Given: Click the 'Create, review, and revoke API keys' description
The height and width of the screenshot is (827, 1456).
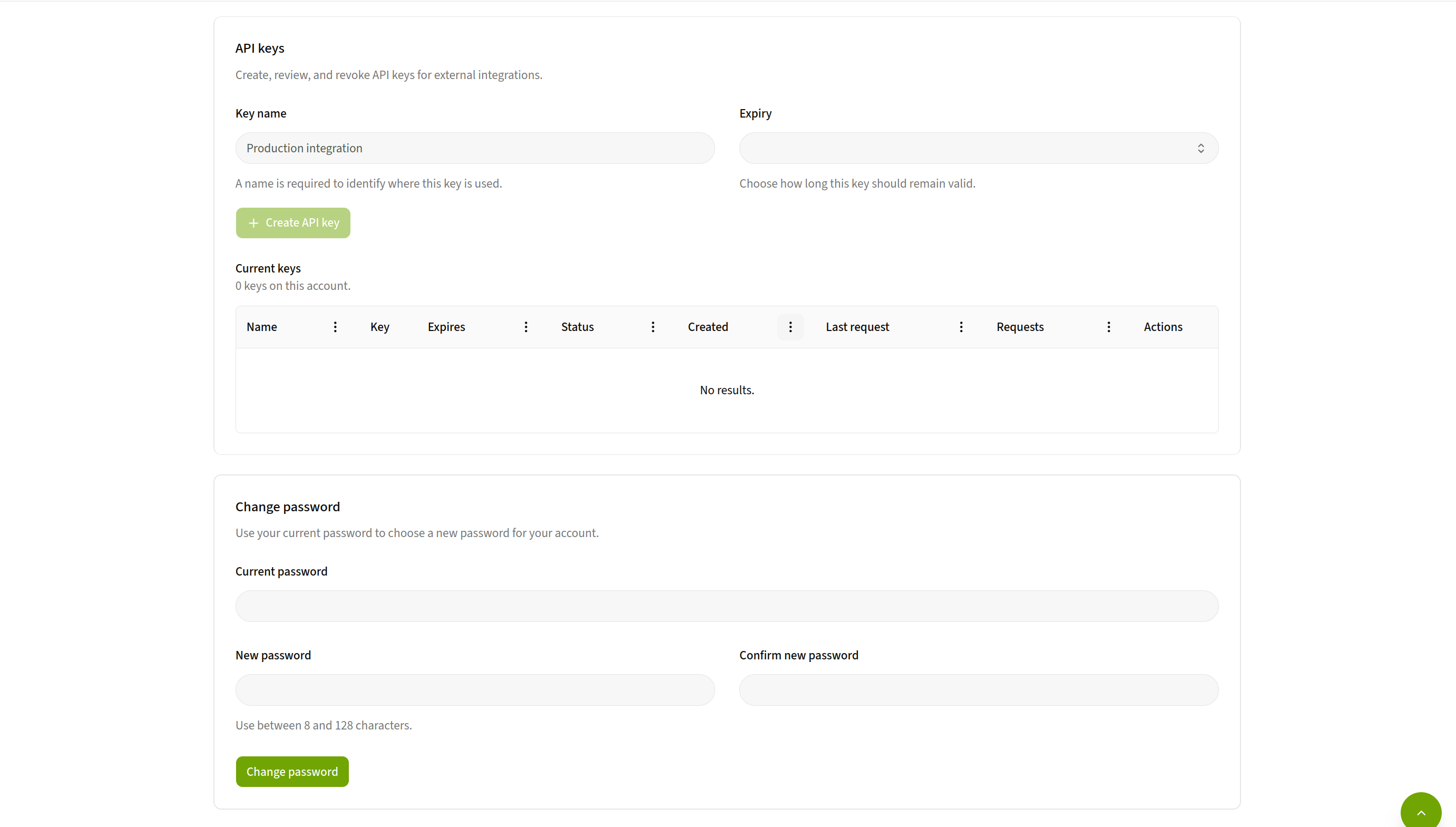Looking at the screenshot, I should 389,75.
